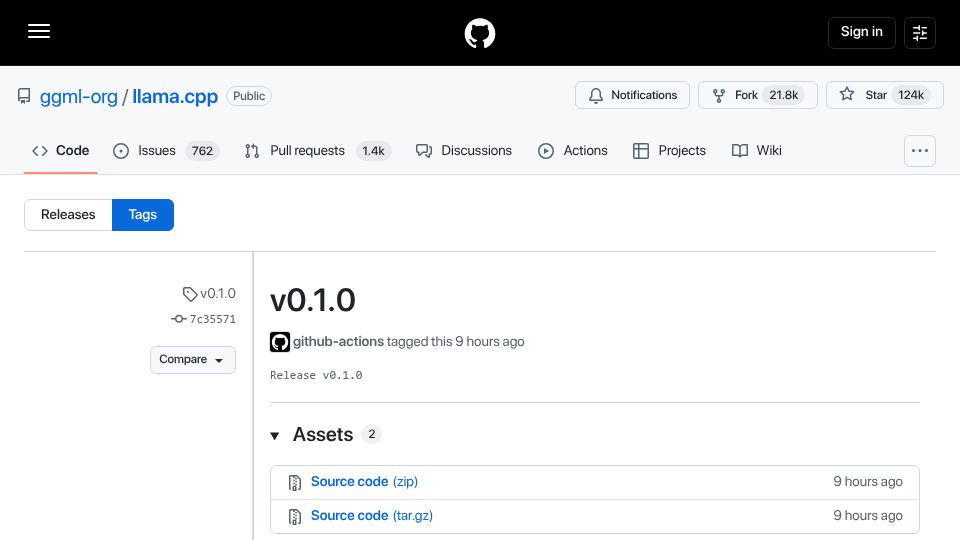The height and width of the screenshot is (540, 960).
Task: Select the Tags view
Action: tap(143, 215)
